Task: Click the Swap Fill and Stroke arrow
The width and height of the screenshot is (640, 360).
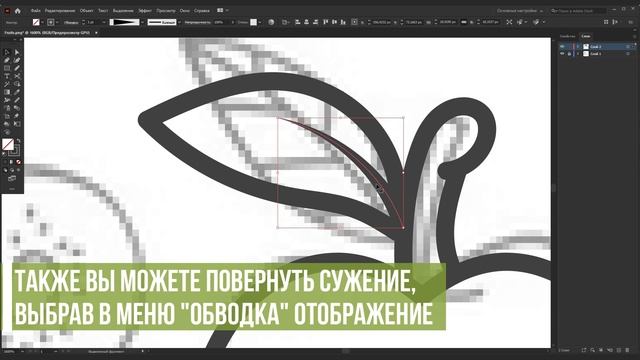Action: 18,141
